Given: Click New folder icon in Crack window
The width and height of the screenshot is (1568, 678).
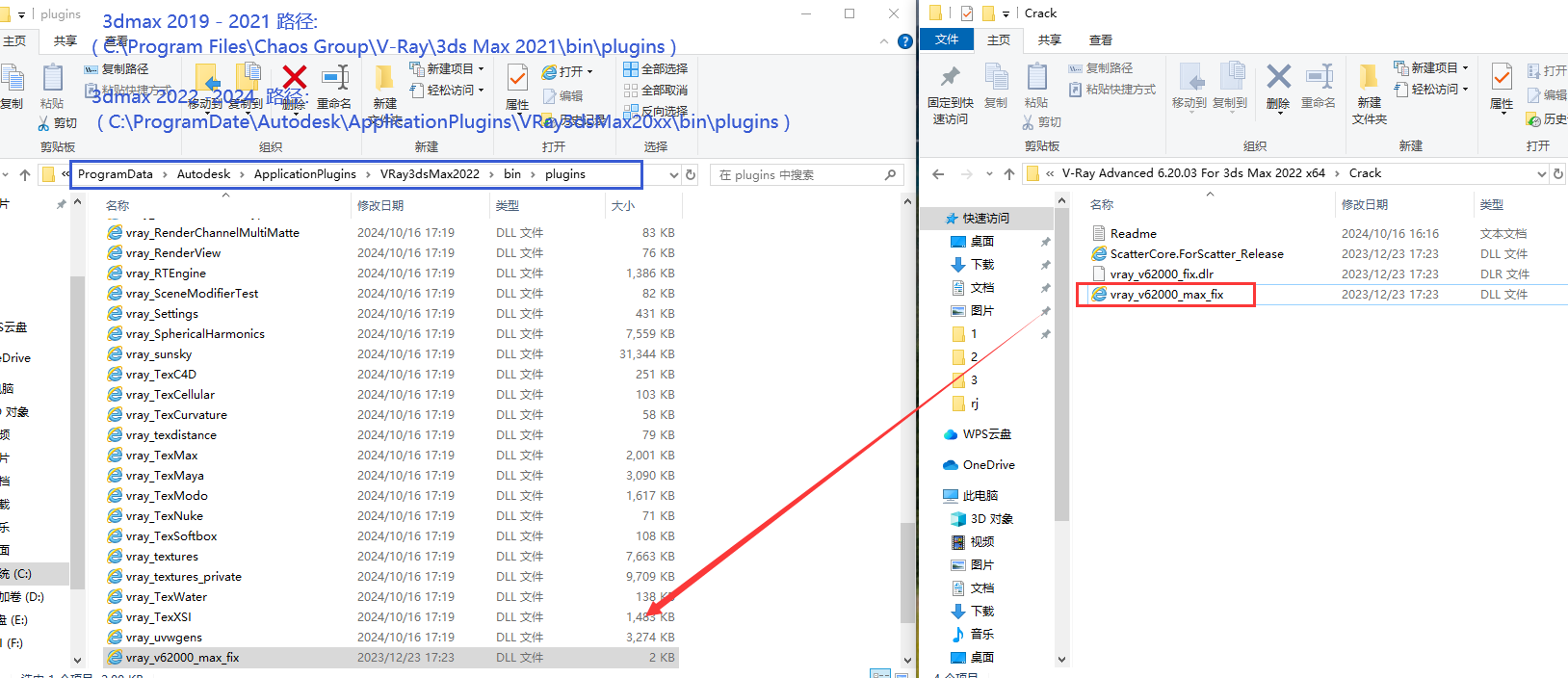Looking at the screenshot, I should click(1369, 78).
